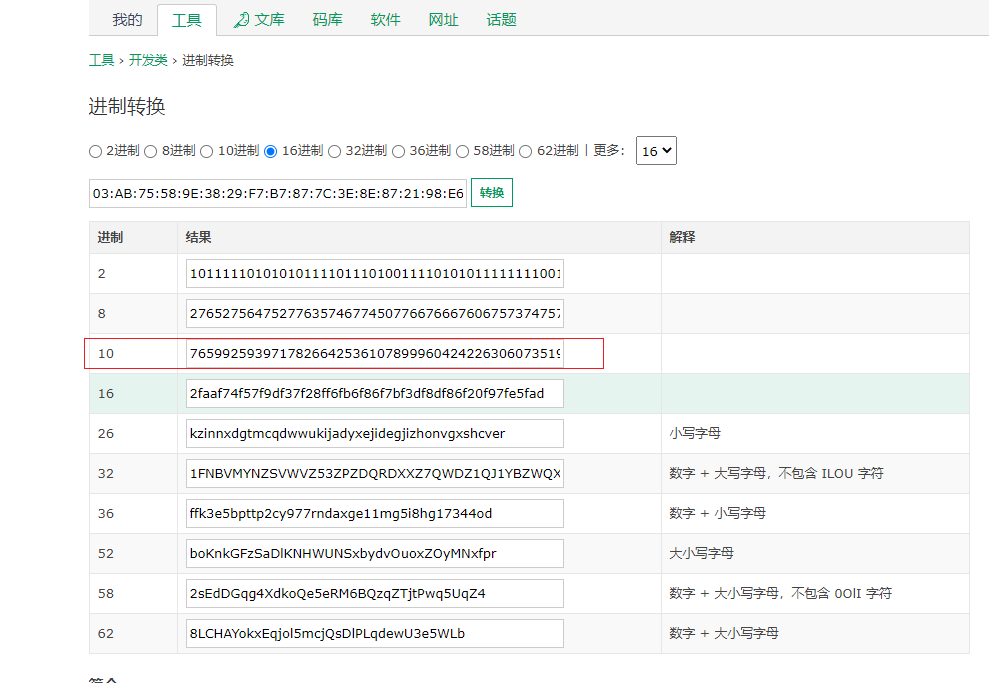Click the base 62 result field
989x683 pixels.
[375, 633]
